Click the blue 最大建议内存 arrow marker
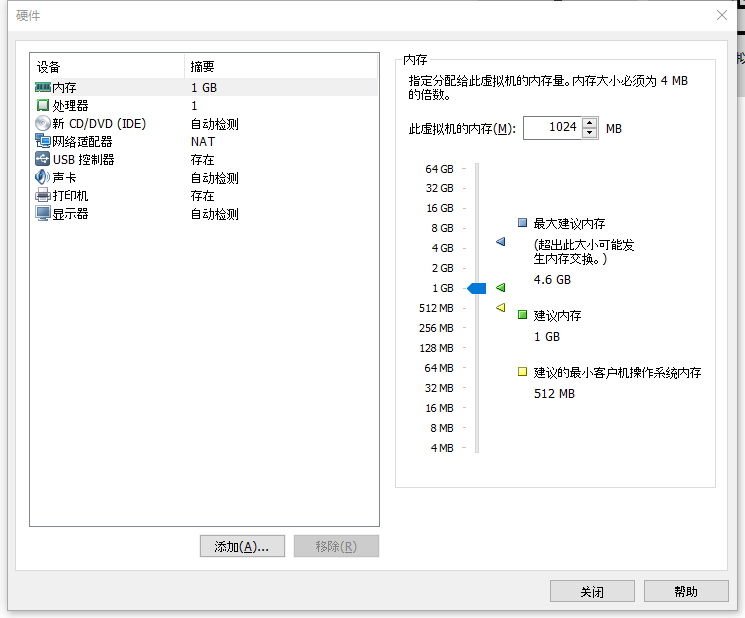Image resolution: width=745 pixels, height=618 pixels. pos(500,242)
